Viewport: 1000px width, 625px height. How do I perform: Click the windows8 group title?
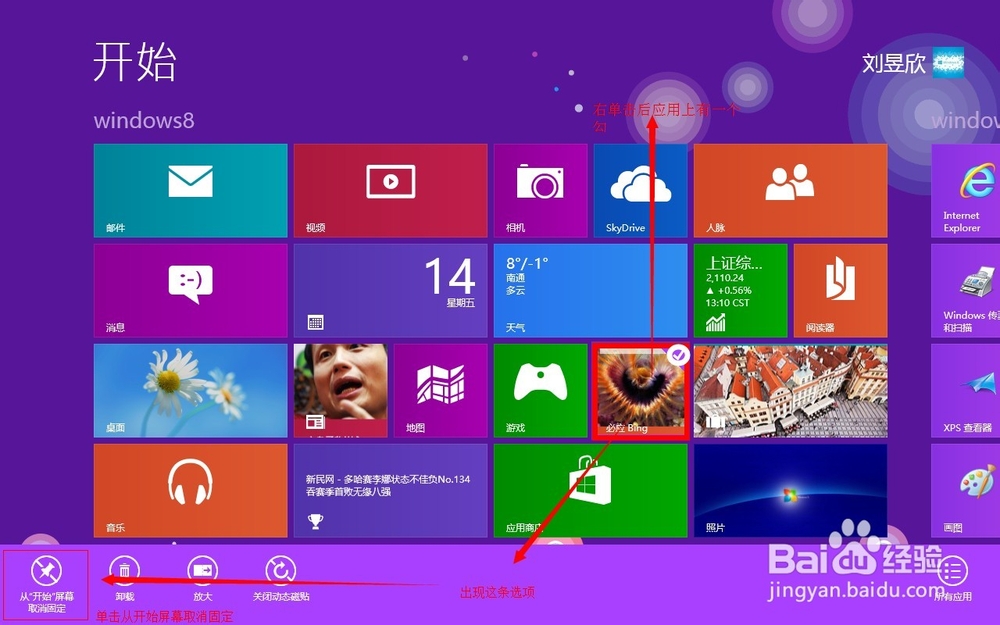[x=144, y=121]
